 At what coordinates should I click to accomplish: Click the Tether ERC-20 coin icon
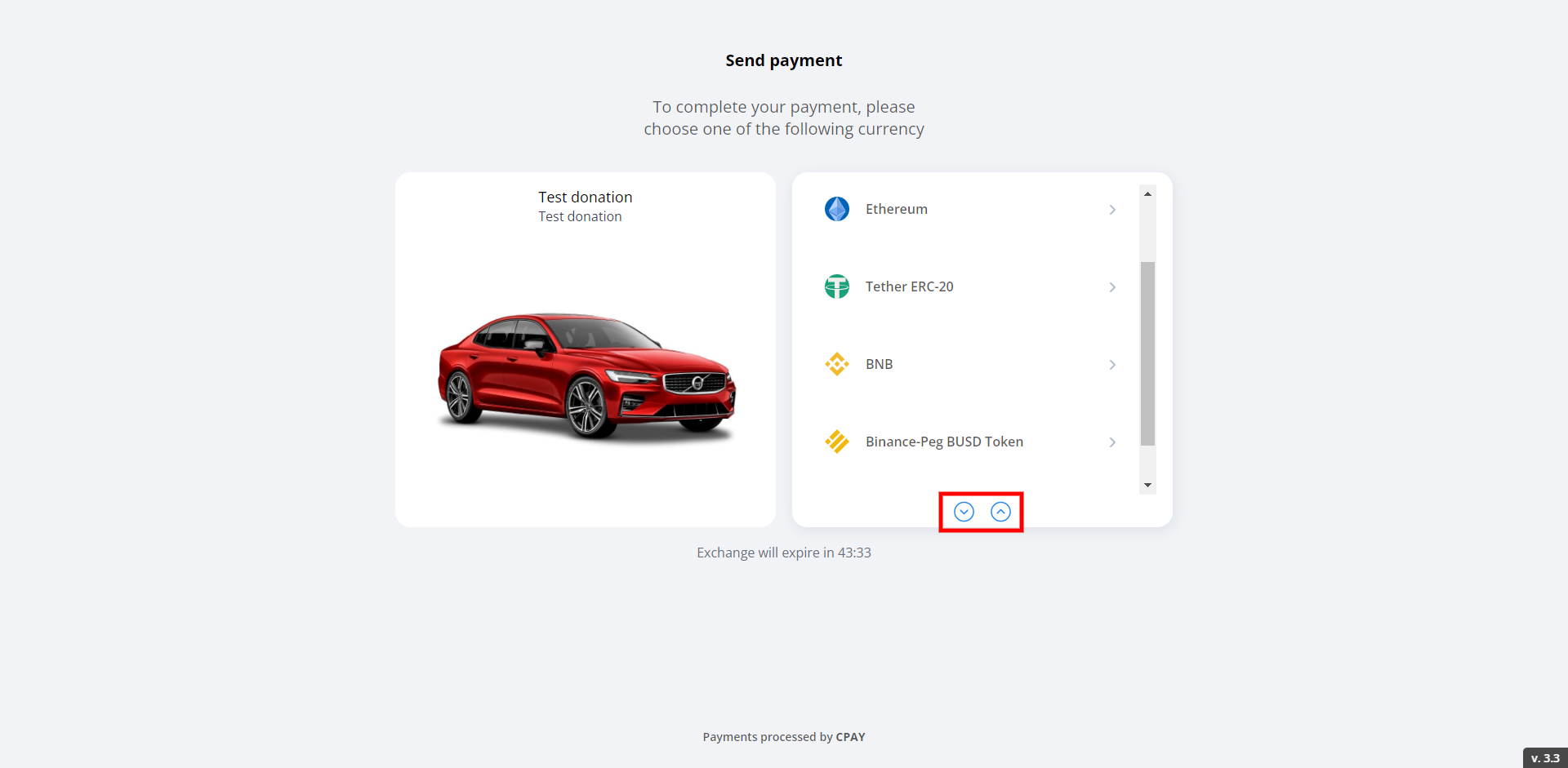point(836,286)
